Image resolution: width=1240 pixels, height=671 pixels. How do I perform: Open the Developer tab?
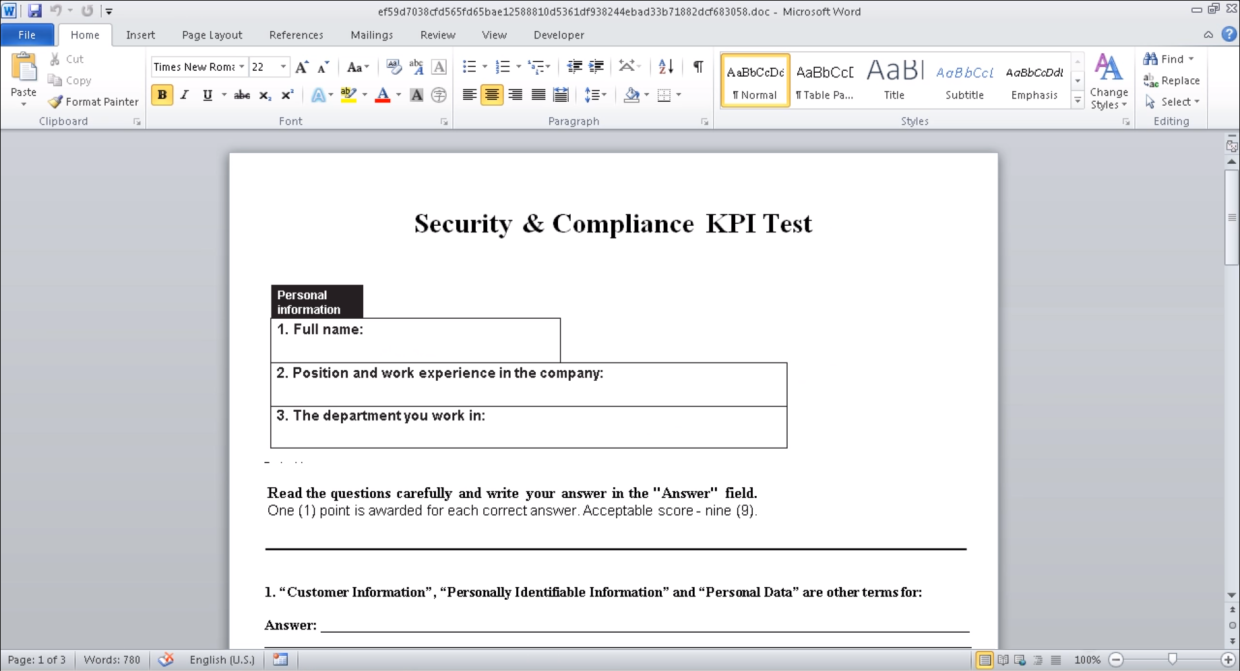click(x=558, y=35)
